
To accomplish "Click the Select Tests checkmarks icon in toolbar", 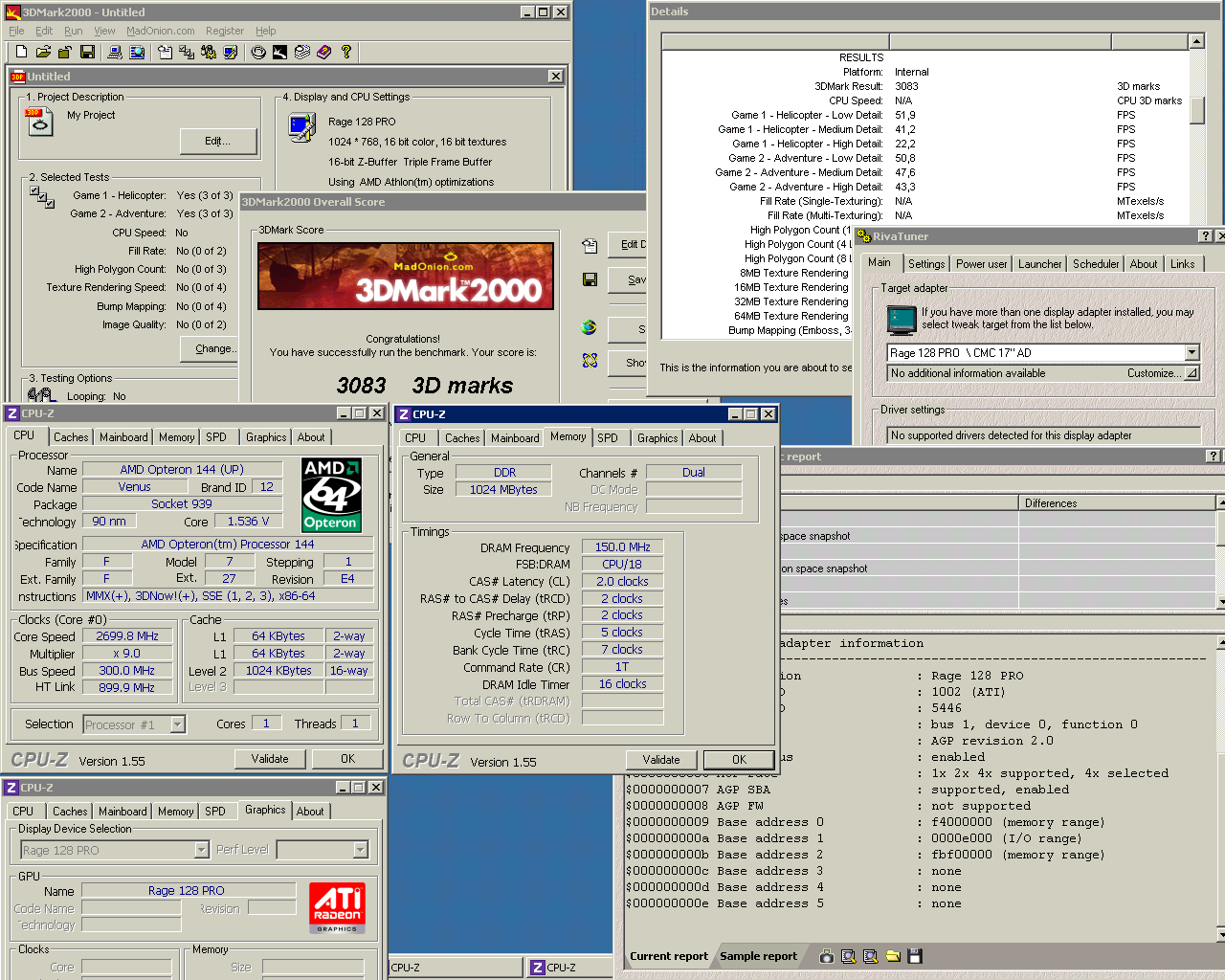I will tap(187, 52).
